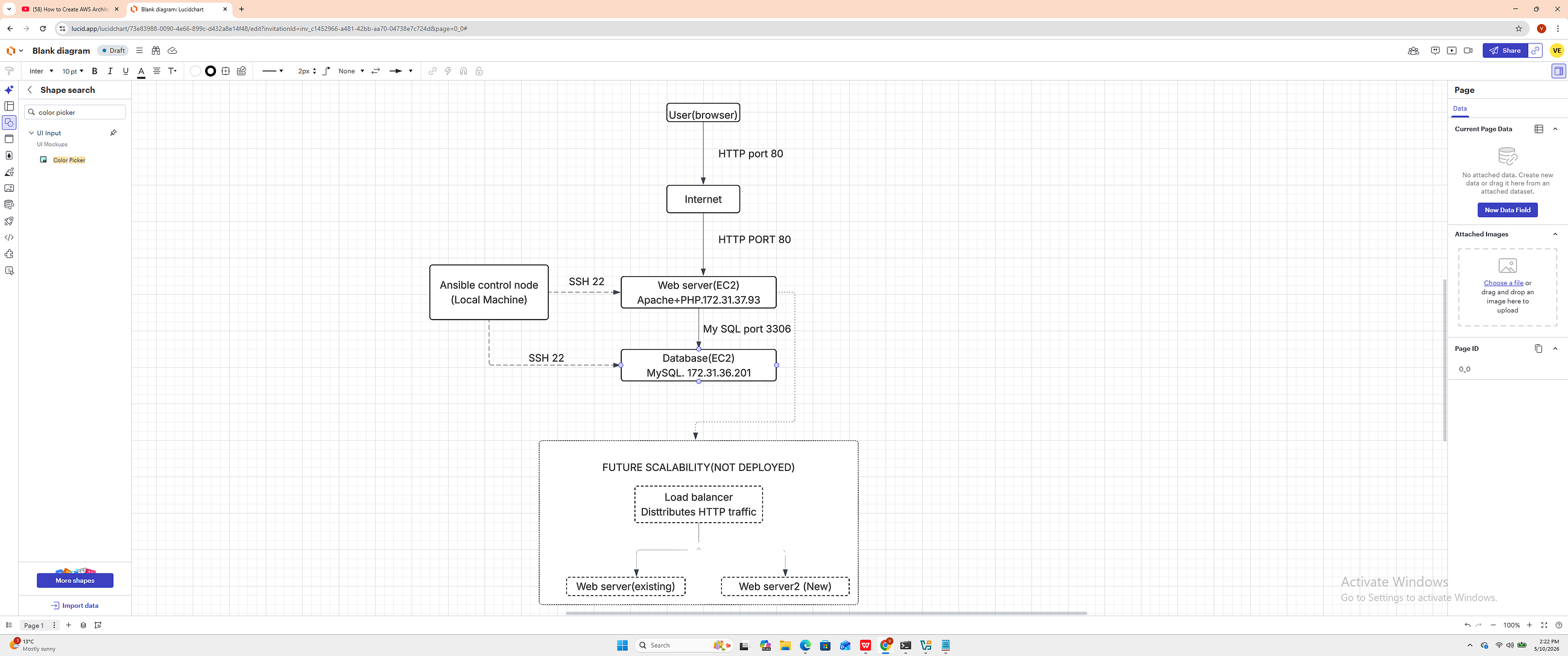The image size is (1568, 656).
Task: Click the Choose a file link
Action: tap(1503, 283)
